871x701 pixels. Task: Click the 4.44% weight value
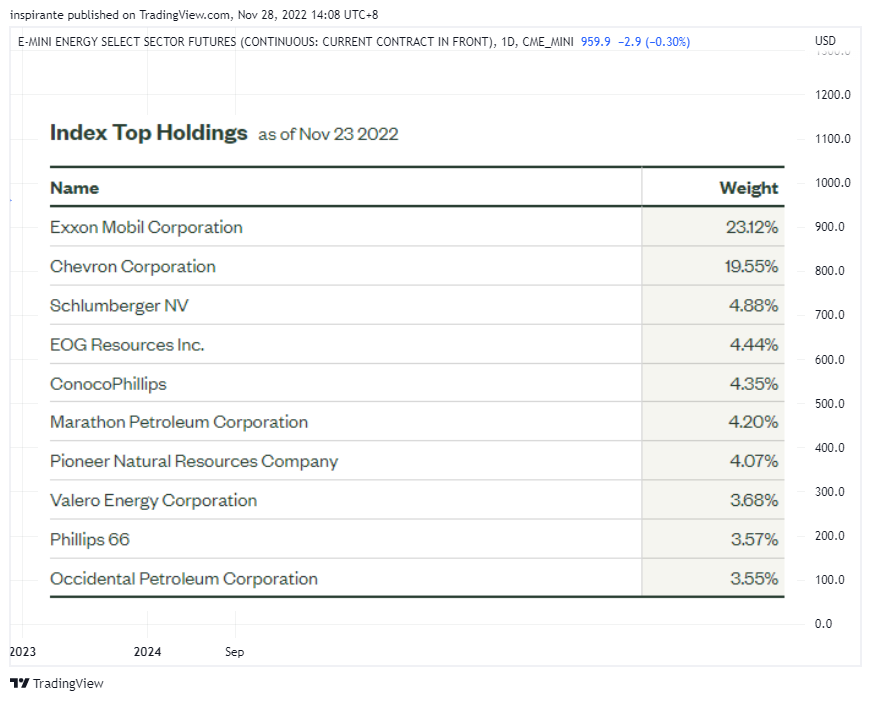click(754, 345)
